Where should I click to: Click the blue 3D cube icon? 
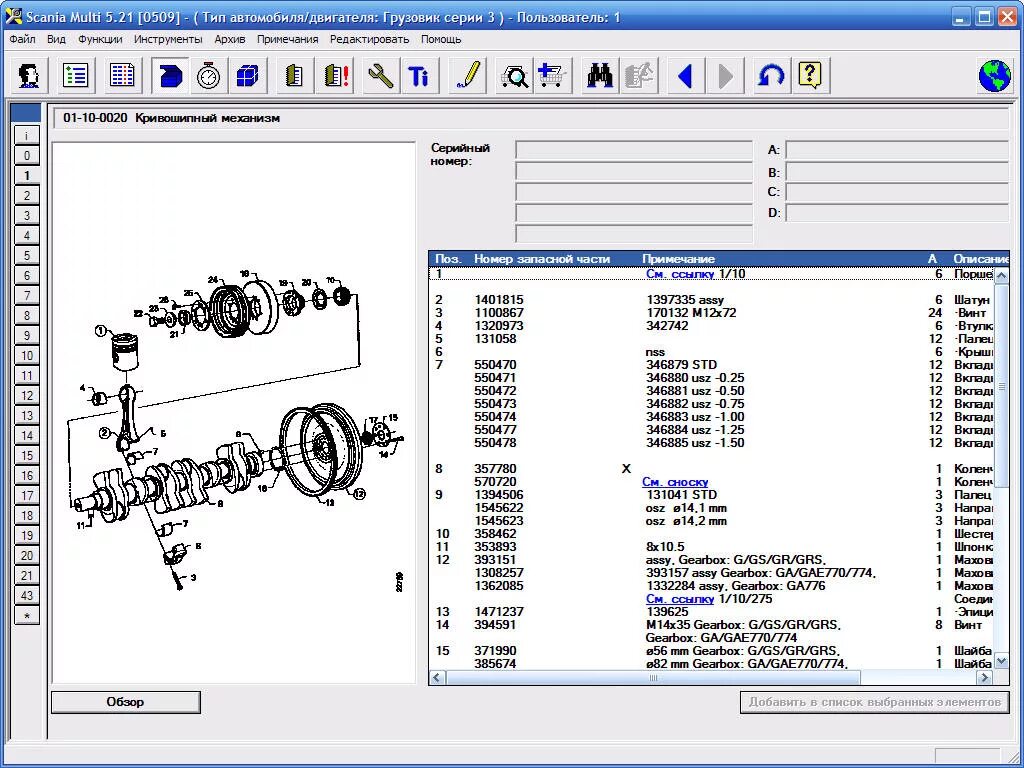pos(247,76)
